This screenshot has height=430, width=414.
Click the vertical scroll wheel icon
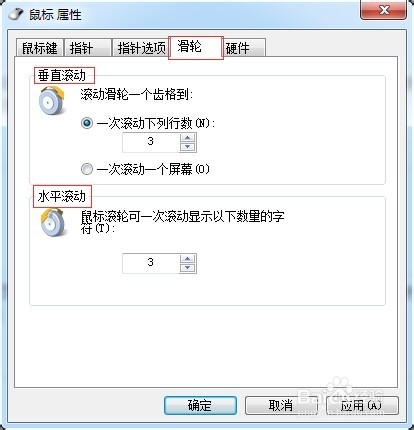(52, 100)
